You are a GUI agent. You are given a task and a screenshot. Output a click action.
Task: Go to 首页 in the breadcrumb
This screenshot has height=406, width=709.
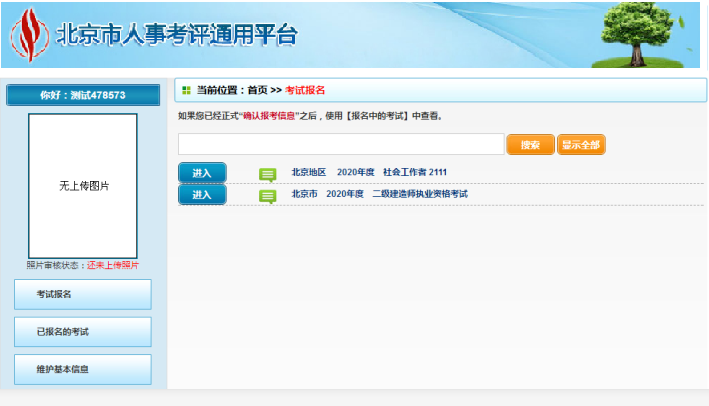pyautogui.click(x=257, y=91)
